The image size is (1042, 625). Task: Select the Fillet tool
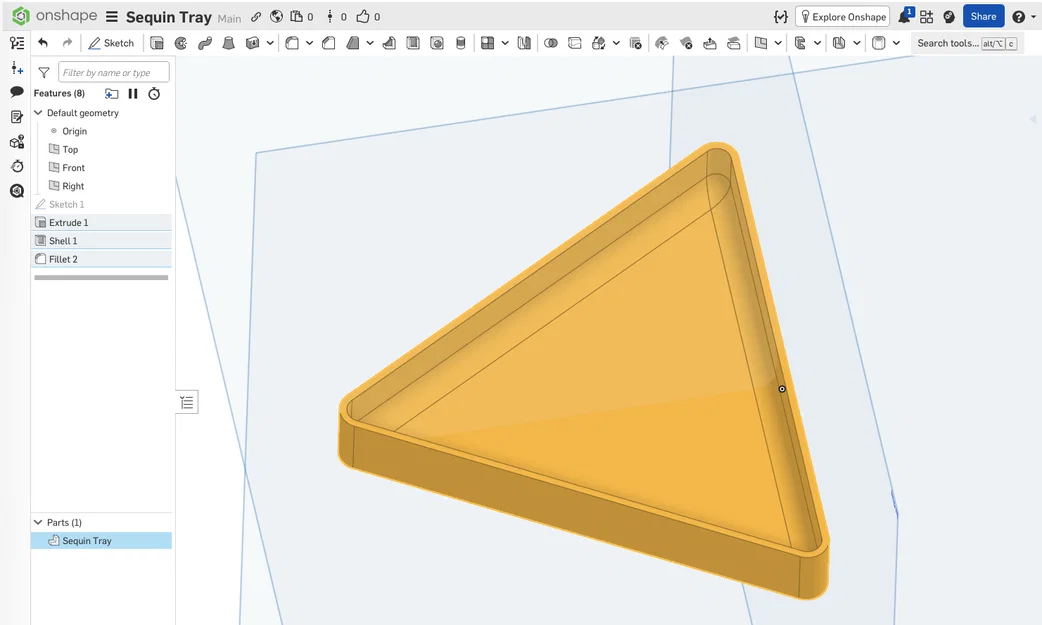[x=292, y=43]
